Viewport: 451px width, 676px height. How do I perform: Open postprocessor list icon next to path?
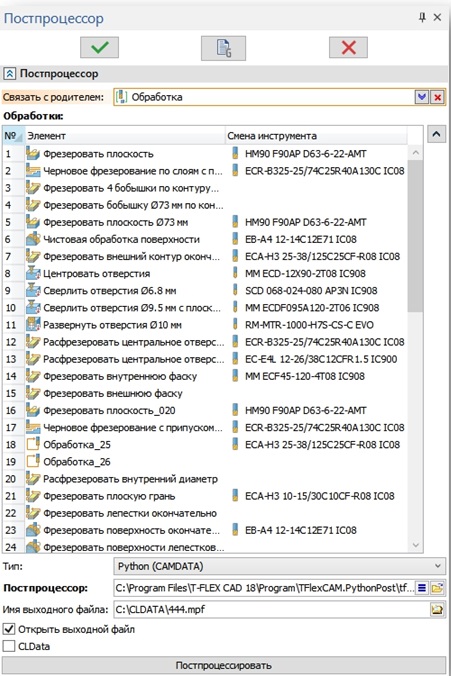click(422, 588)
